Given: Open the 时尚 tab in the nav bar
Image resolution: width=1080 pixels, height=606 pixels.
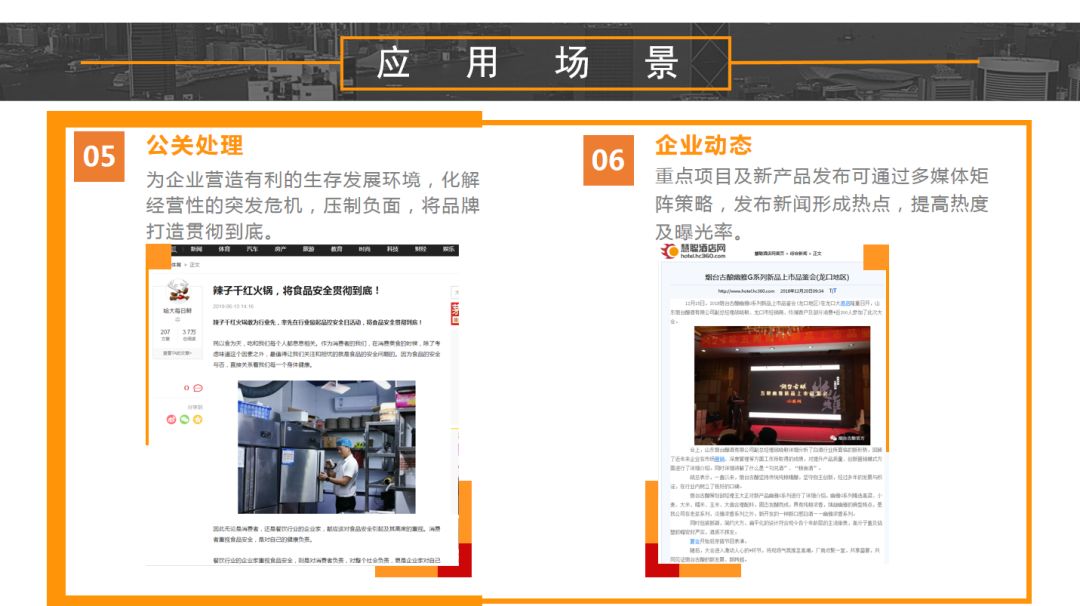Looking at the screenshot, I should [364, 249].
